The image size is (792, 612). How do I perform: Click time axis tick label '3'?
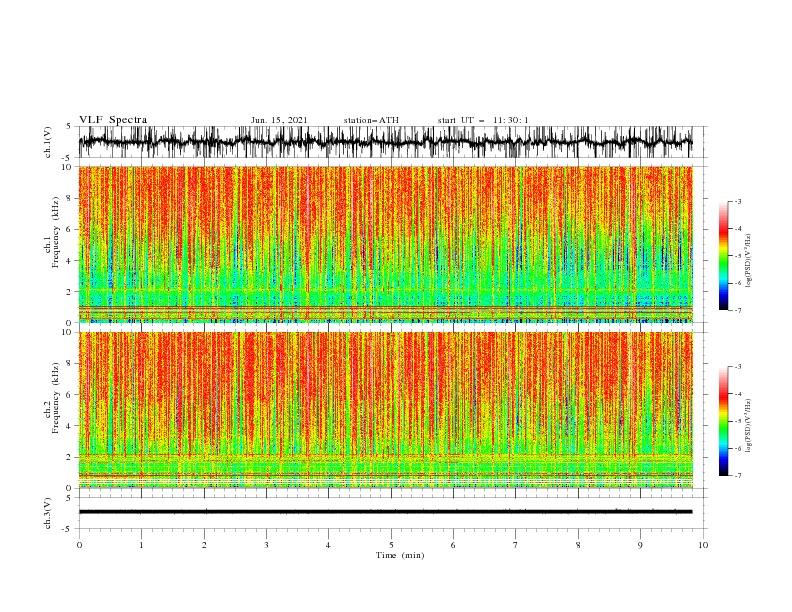266,545
